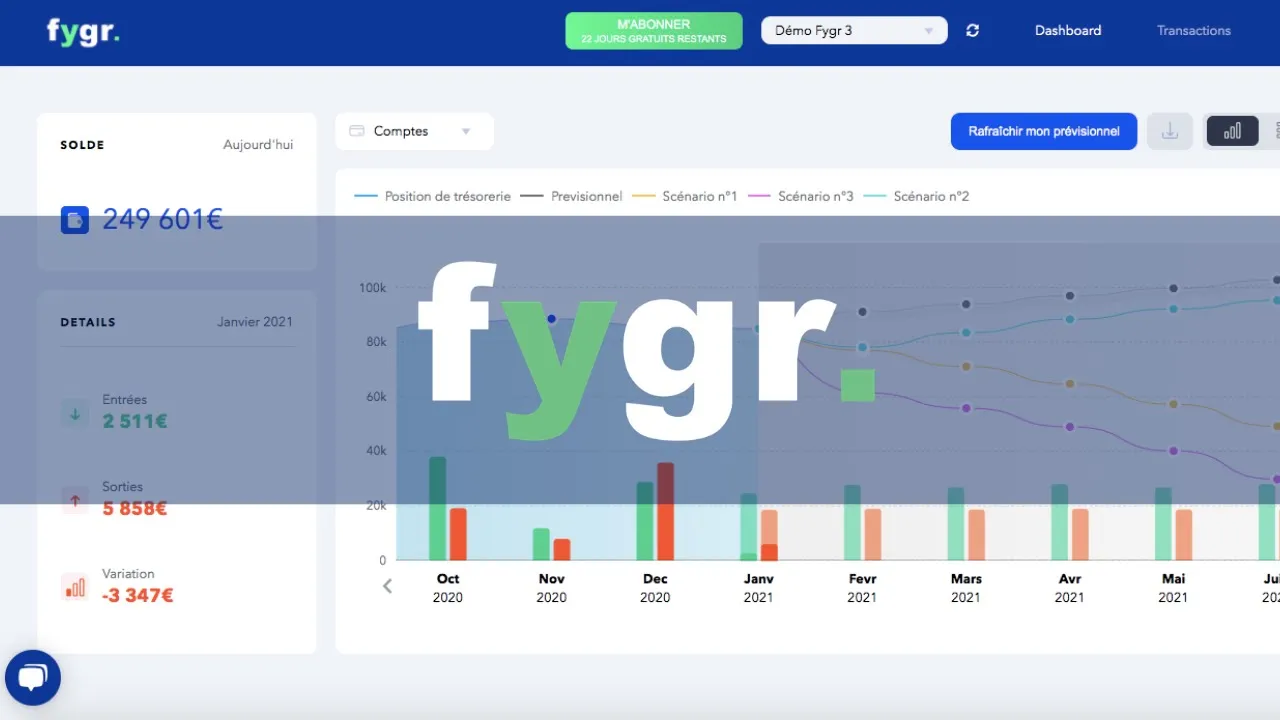
Task: Click the card icon beside Comptes
Action: pos(357,131)
